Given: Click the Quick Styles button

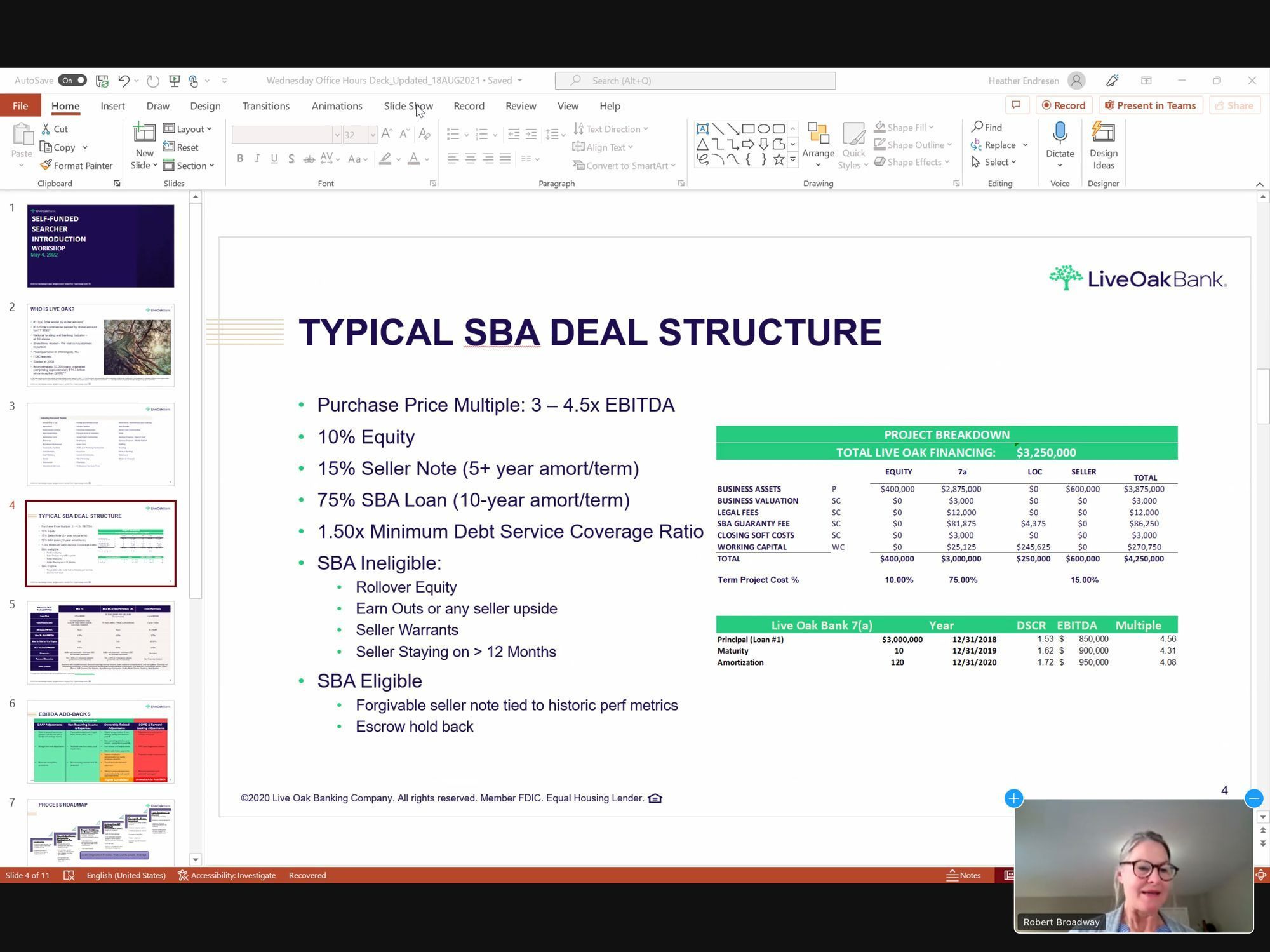Looking at the screenshot, I should [853, 146].
